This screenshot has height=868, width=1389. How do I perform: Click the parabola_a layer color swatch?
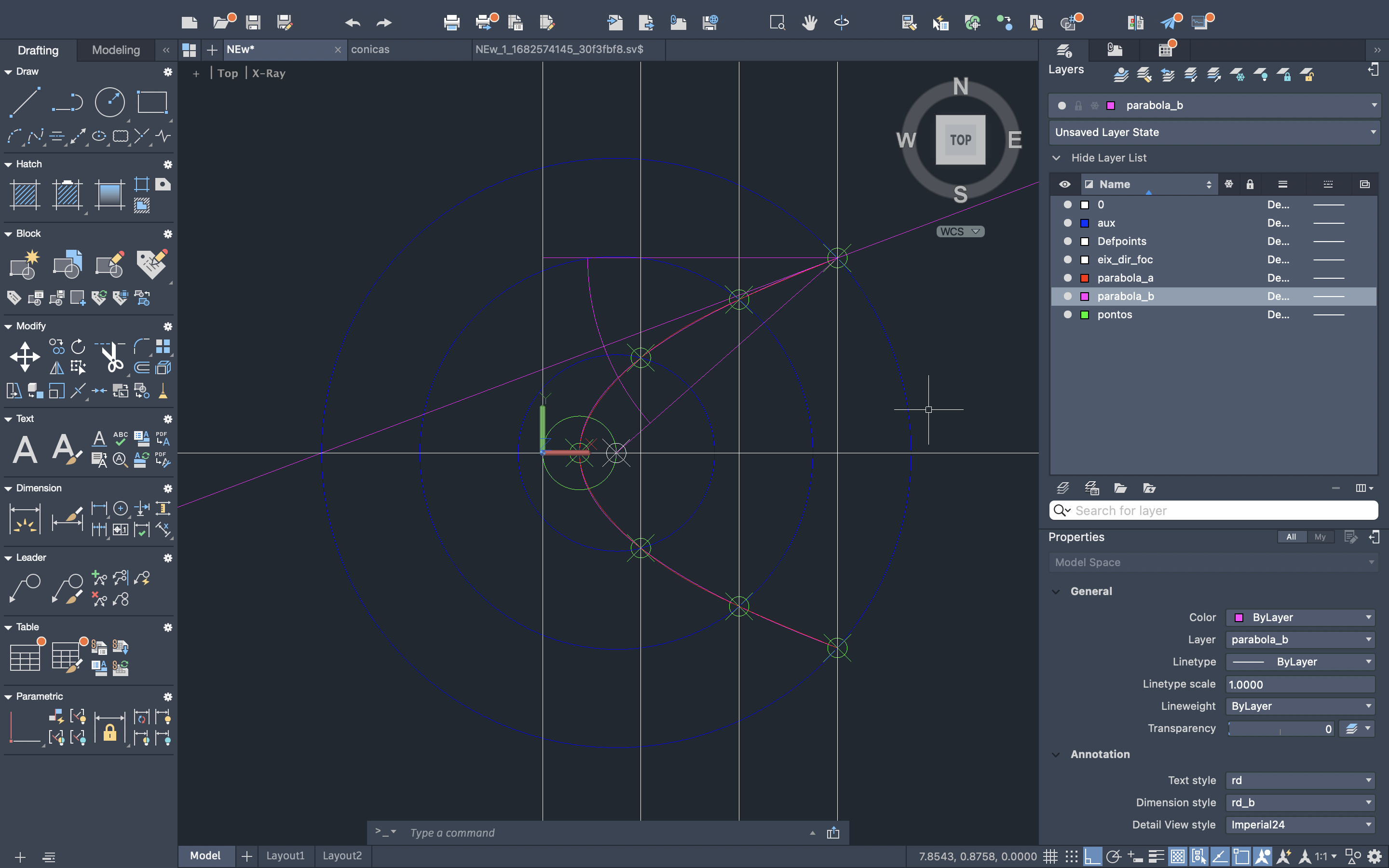(x=1084, y=278)
